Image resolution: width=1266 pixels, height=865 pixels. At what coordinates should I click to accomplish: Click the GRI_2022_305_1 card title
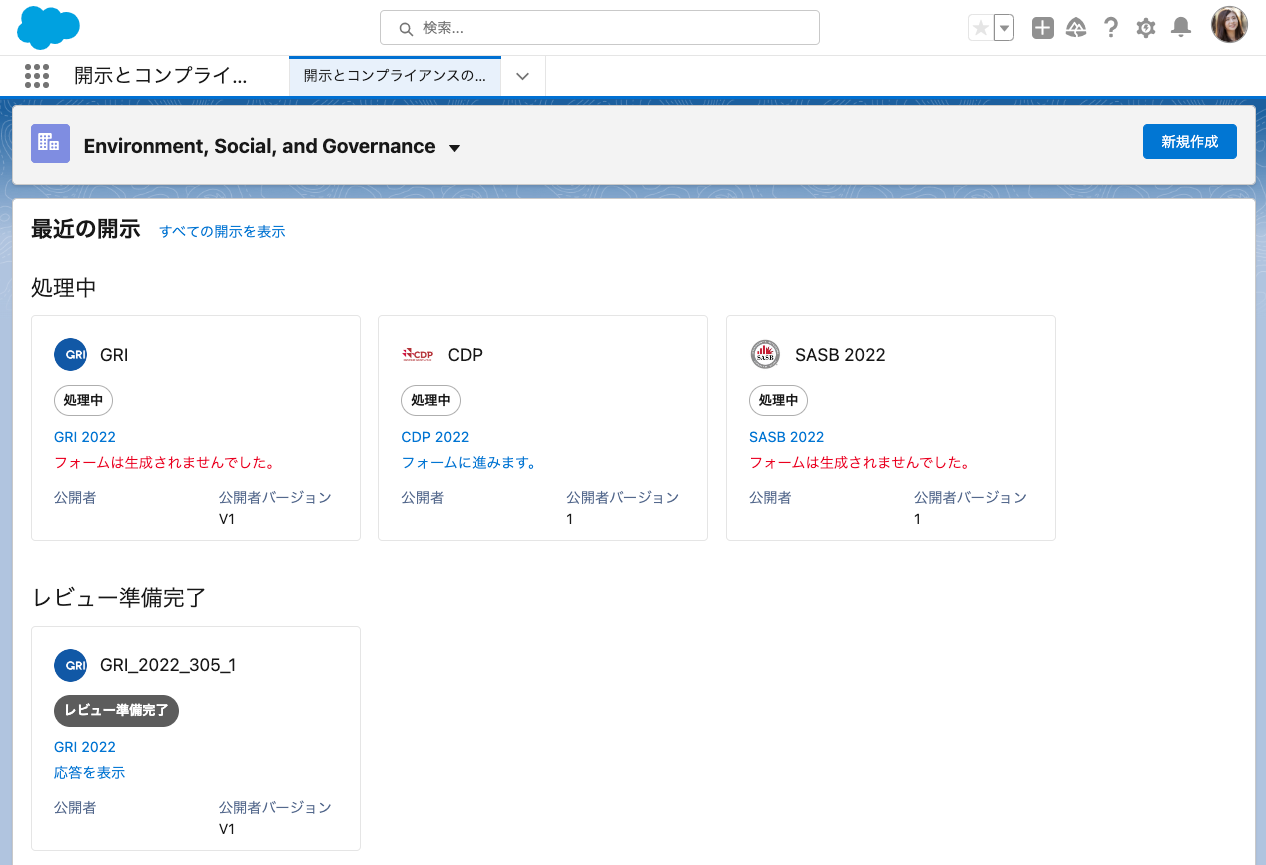(168, 665)
